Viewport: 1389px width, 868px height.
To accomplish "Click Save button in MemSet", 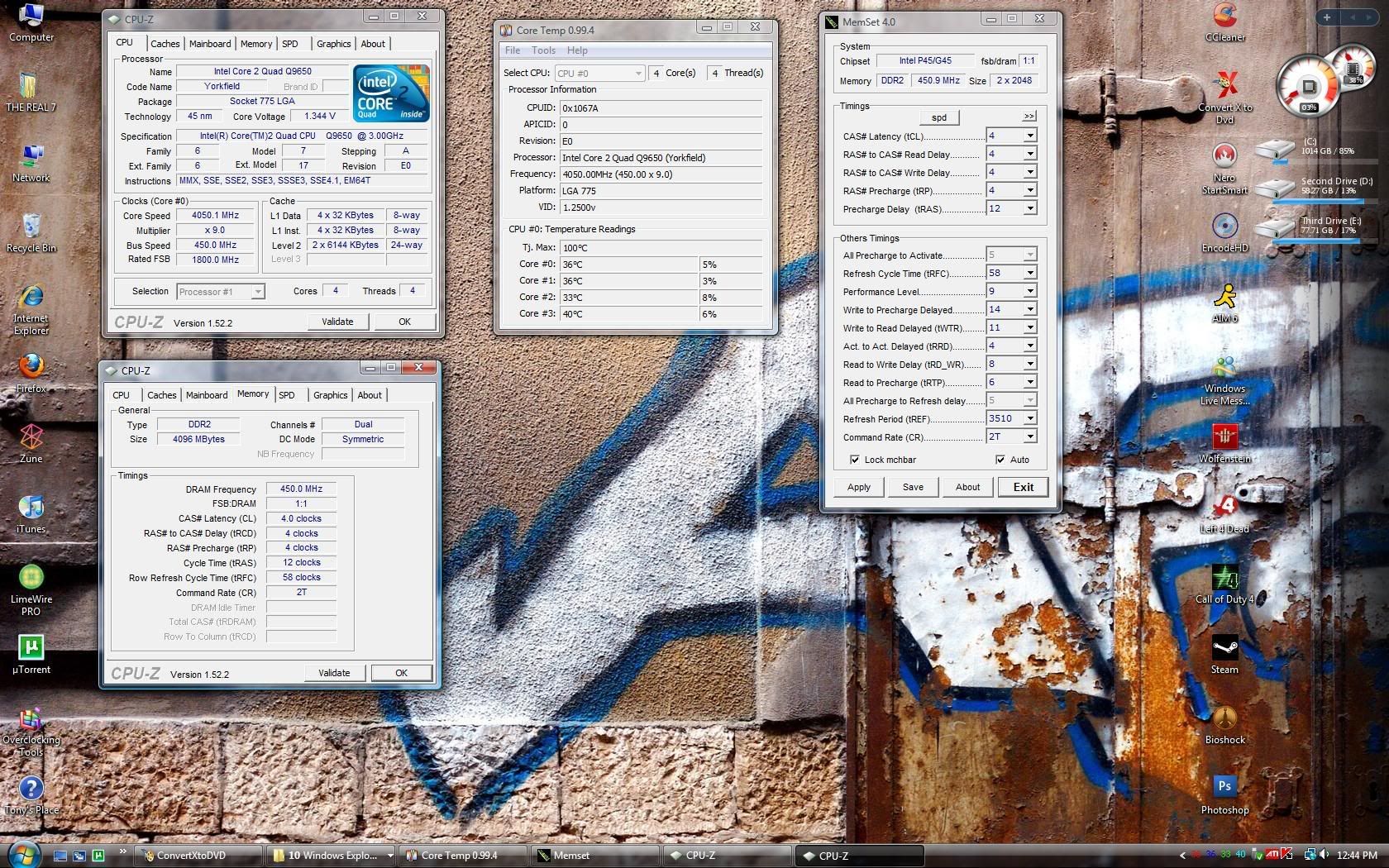I will tap(913, 487).
